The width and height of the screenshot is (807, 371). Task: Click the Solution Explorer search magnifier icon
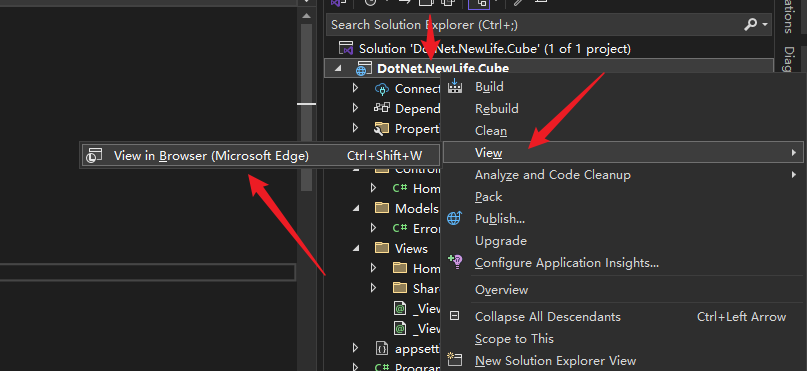pyautogui.click(x=751, y=24)
